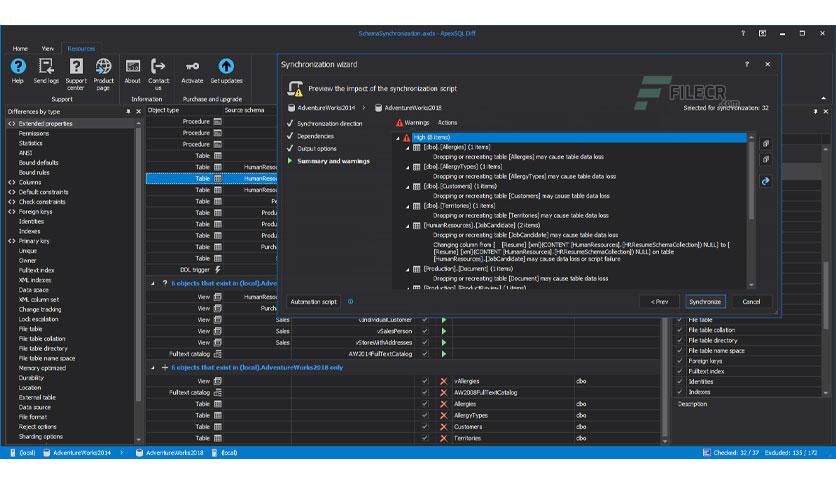The height and width of the screenshot is (484, 836).
Task: Click the red X action for vAllergies
Action: coord(443,381)
